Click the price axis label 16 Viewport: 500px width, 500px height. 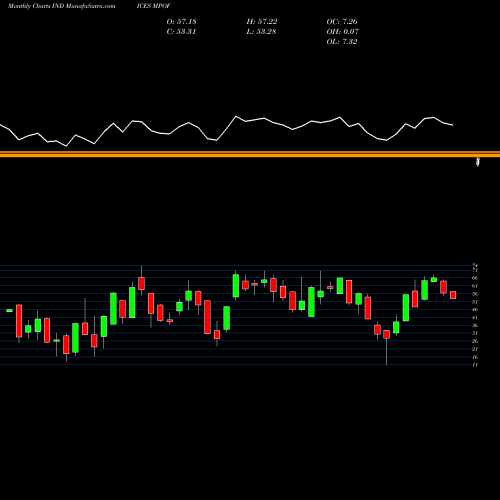click(475, 357)
